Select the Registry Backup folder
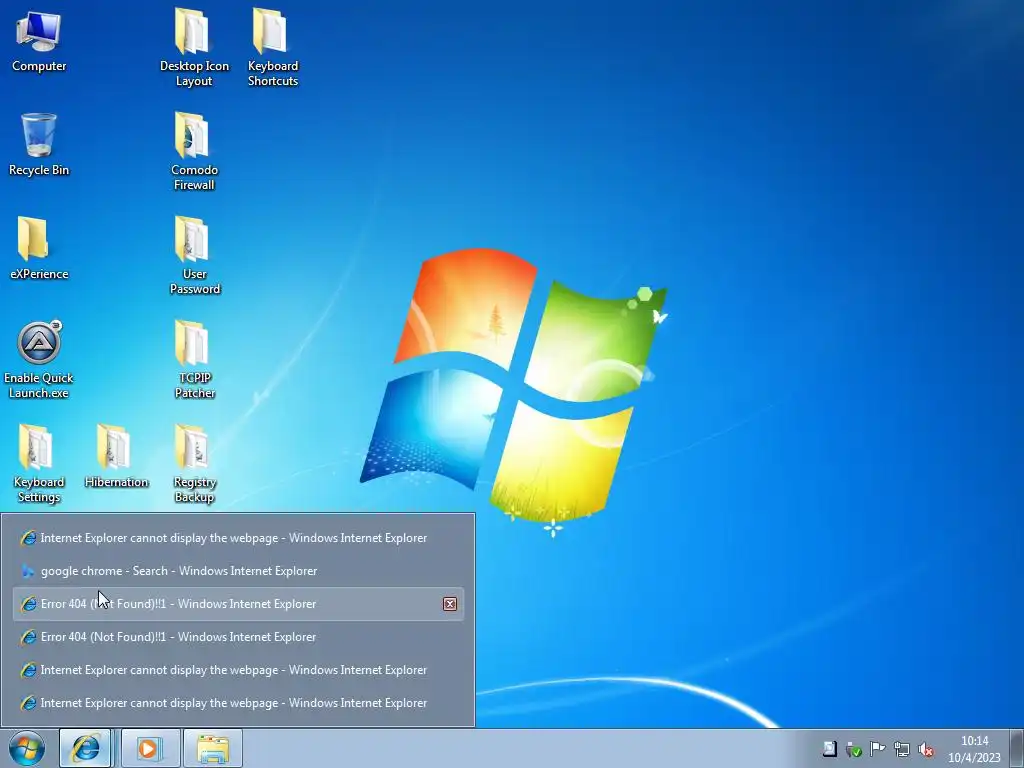 click(195, 463)
